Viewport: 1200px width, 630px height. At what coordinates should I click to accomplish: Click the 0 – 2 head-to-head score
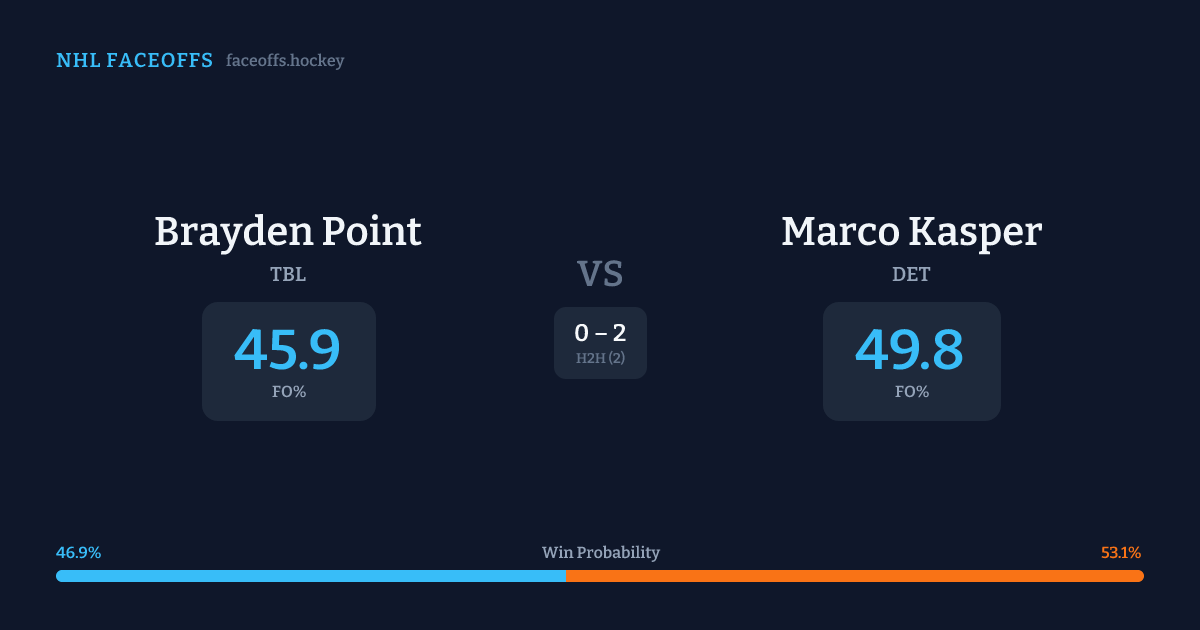[x=600, y=334]
